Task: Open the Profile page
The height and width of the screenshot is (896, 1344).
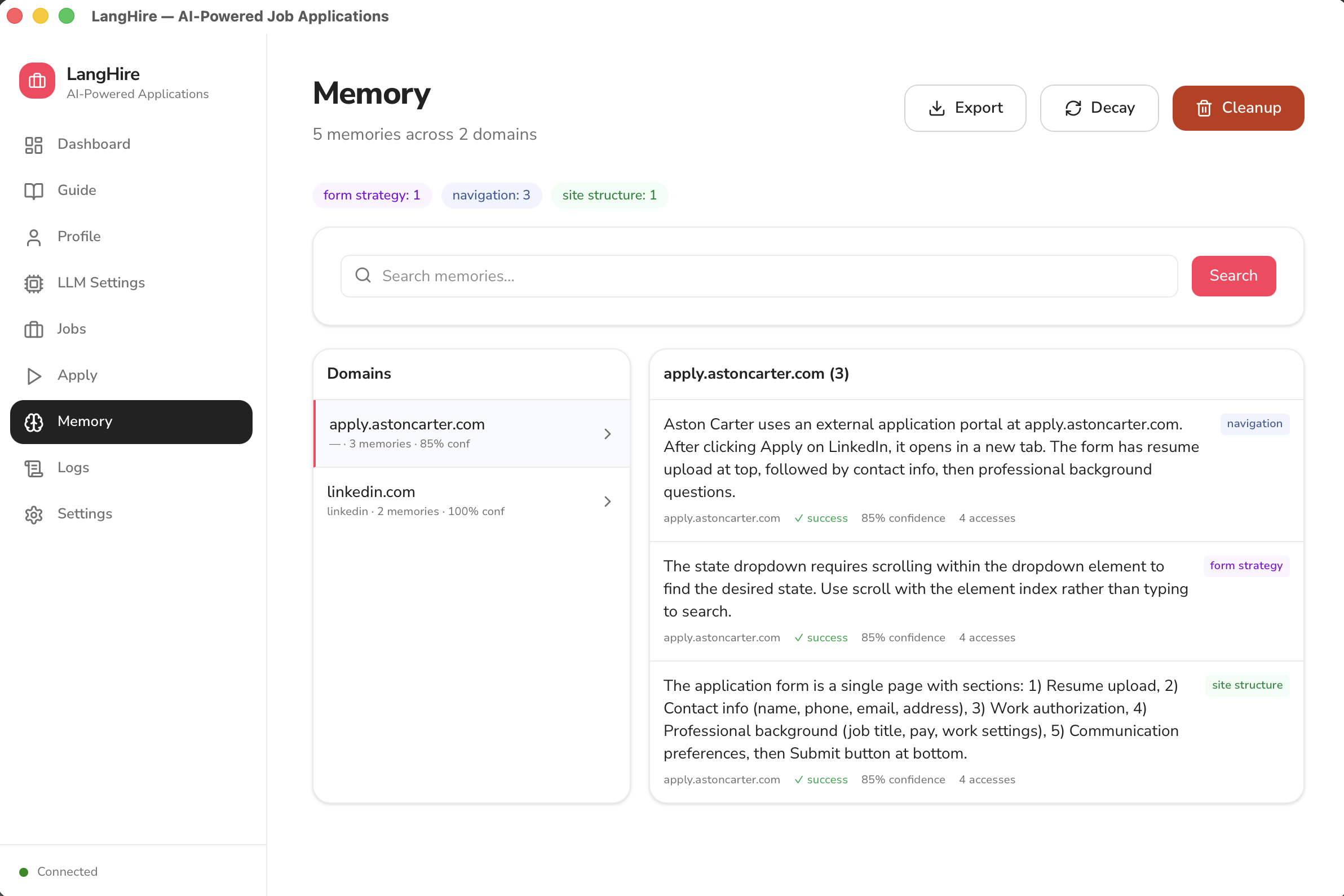Action: [131, 237]
